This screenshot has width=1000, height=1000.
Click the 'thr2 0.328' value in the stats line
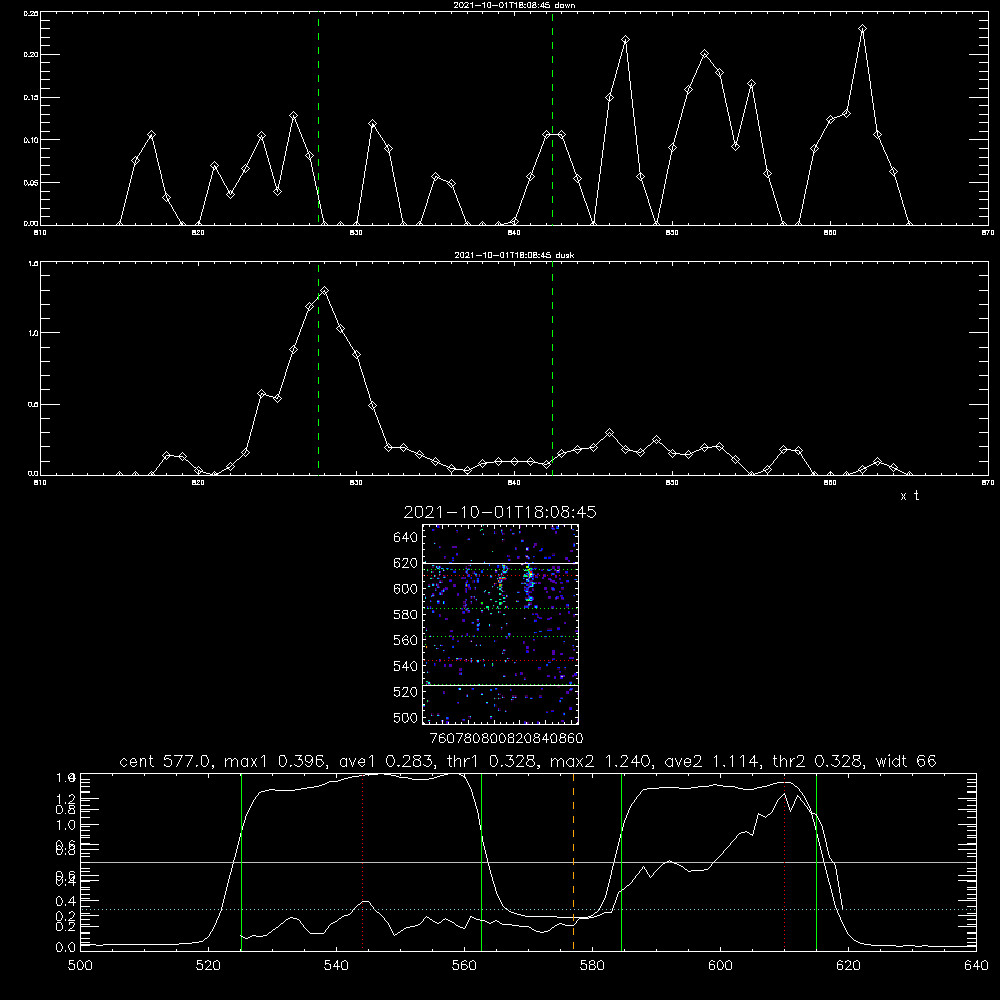coord(819,761)
